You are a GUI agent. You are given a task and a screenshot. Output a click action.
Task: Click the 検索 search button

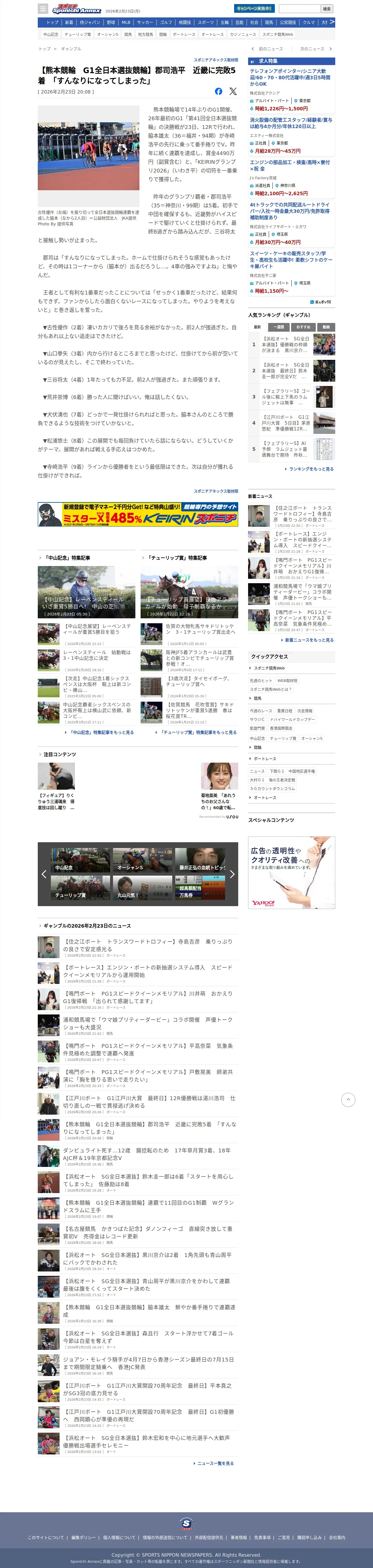pos(327,8)
